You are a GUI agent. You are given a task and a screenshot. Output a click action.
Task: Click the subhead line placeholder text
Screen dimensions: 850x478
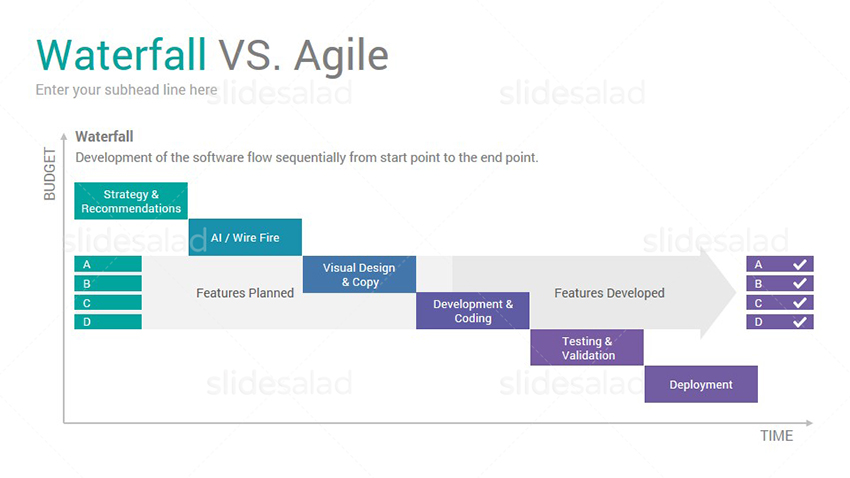126,89
